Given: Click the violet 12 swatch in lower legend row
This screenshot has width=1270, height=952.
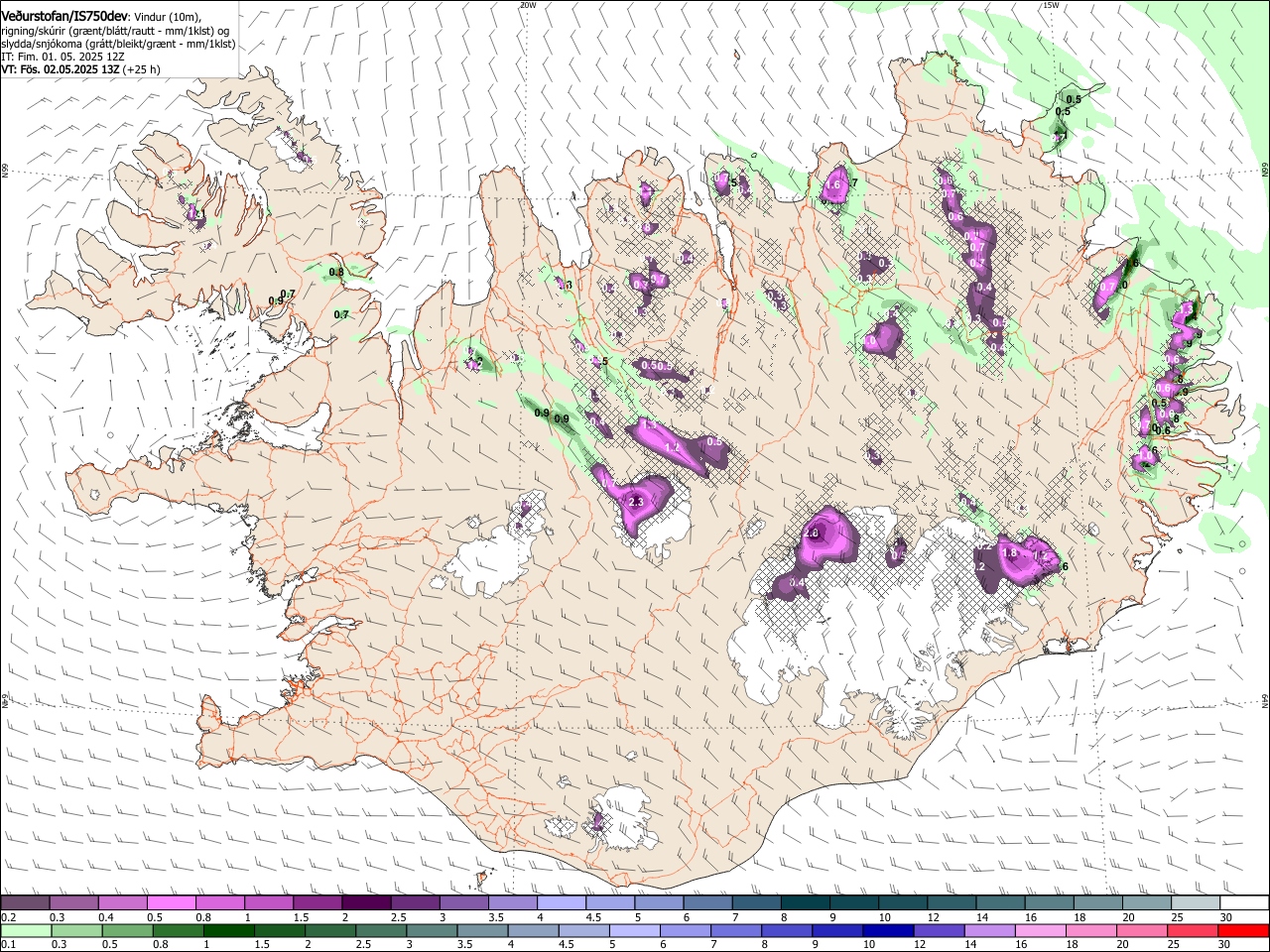Looking at the screenshot, I should [x=939, y=930].
